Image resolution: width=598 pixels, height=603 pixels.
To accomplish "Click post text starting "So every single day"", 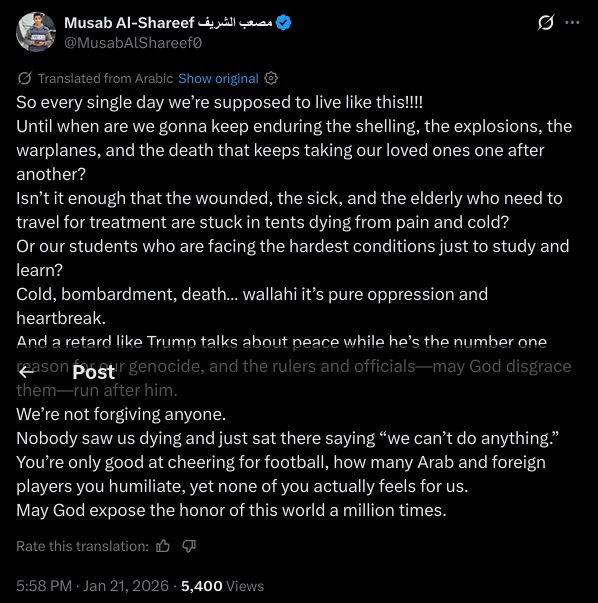I will pyautogui.click(x=220, y=102).
